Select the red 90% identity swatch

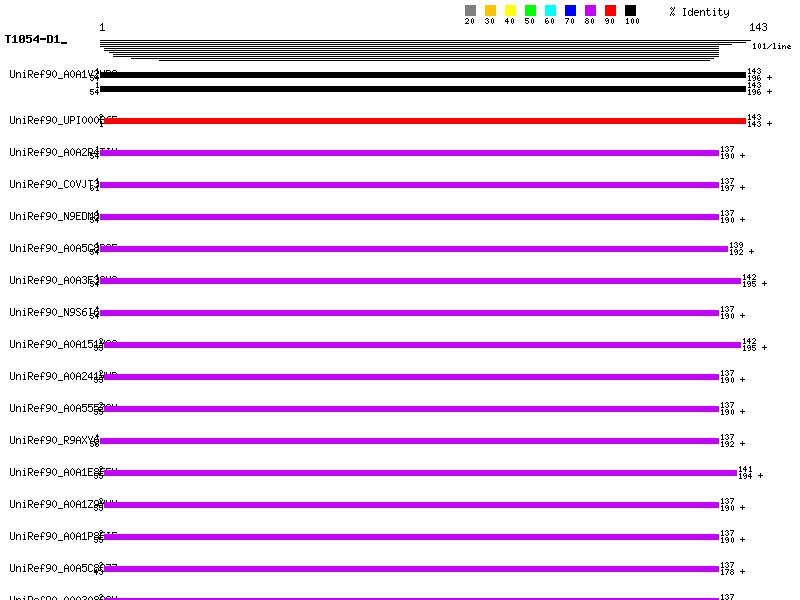tap(610, 11)
